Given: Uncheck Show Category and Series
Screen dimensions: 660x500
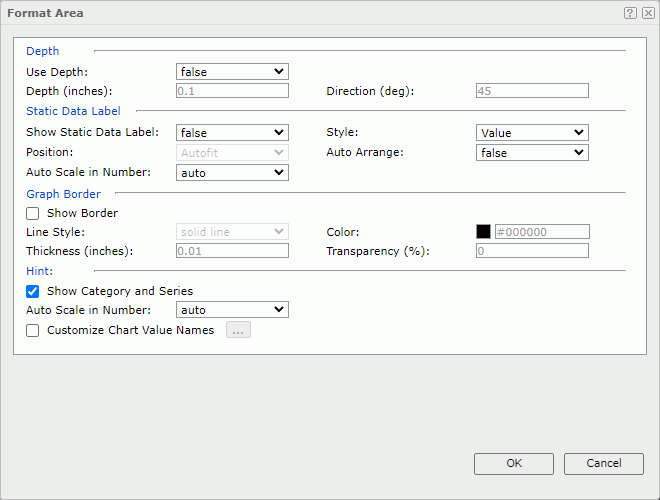Looking at the screenshot, I should pos(33,291).
